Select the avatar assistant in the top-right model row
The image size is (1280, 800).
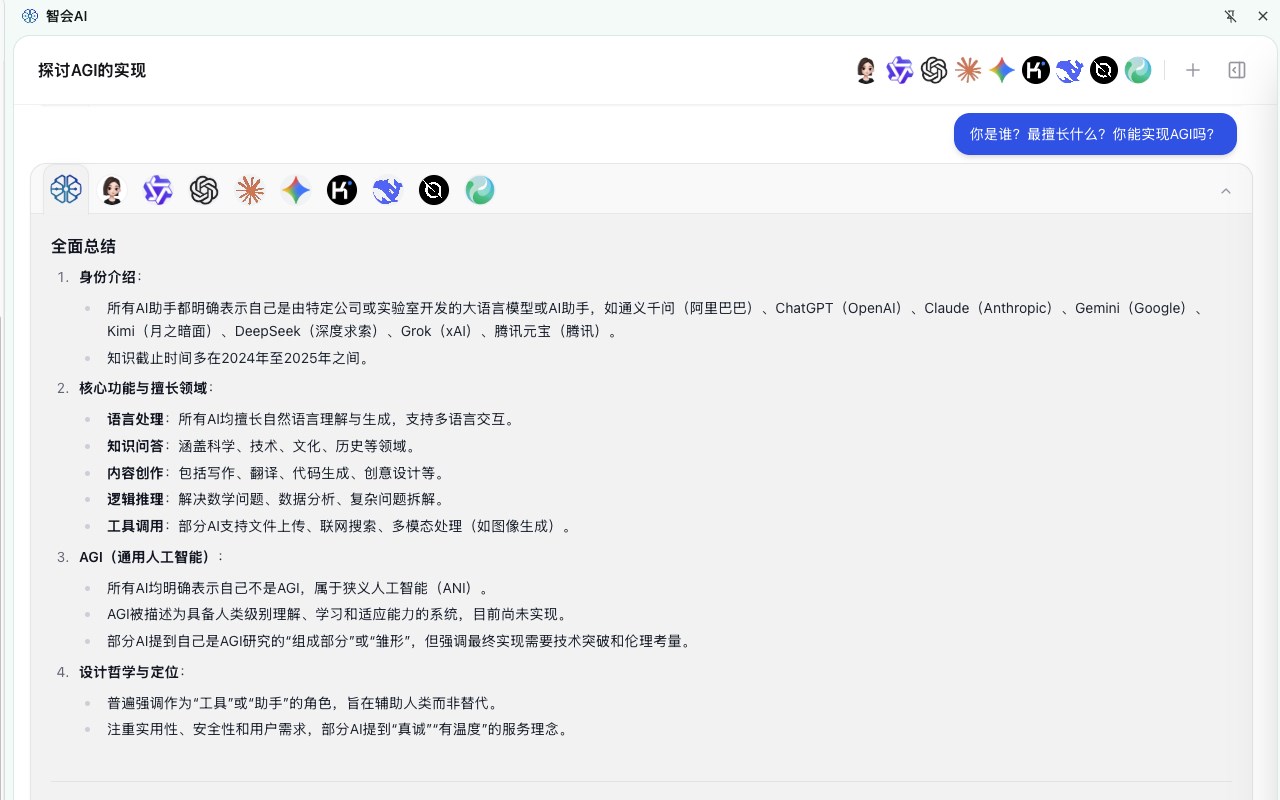(865, 70)
